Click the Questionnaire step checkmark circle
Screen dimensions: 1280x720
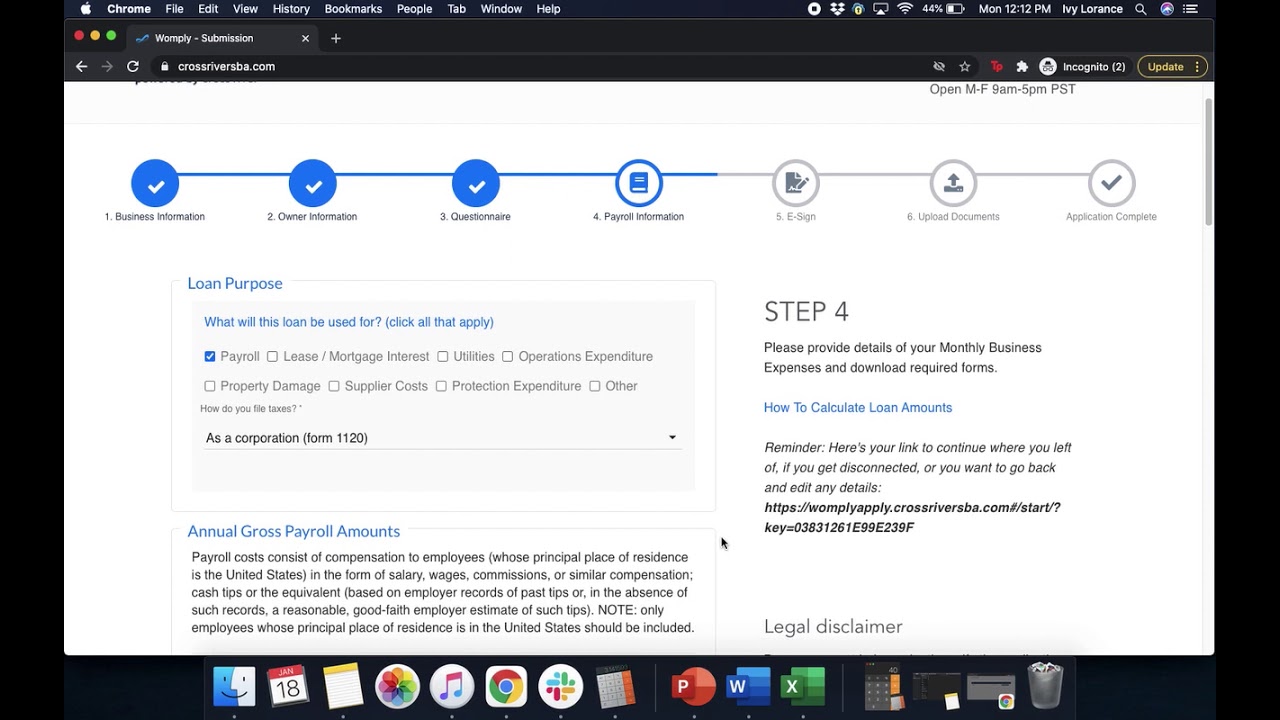click(476, 185)
